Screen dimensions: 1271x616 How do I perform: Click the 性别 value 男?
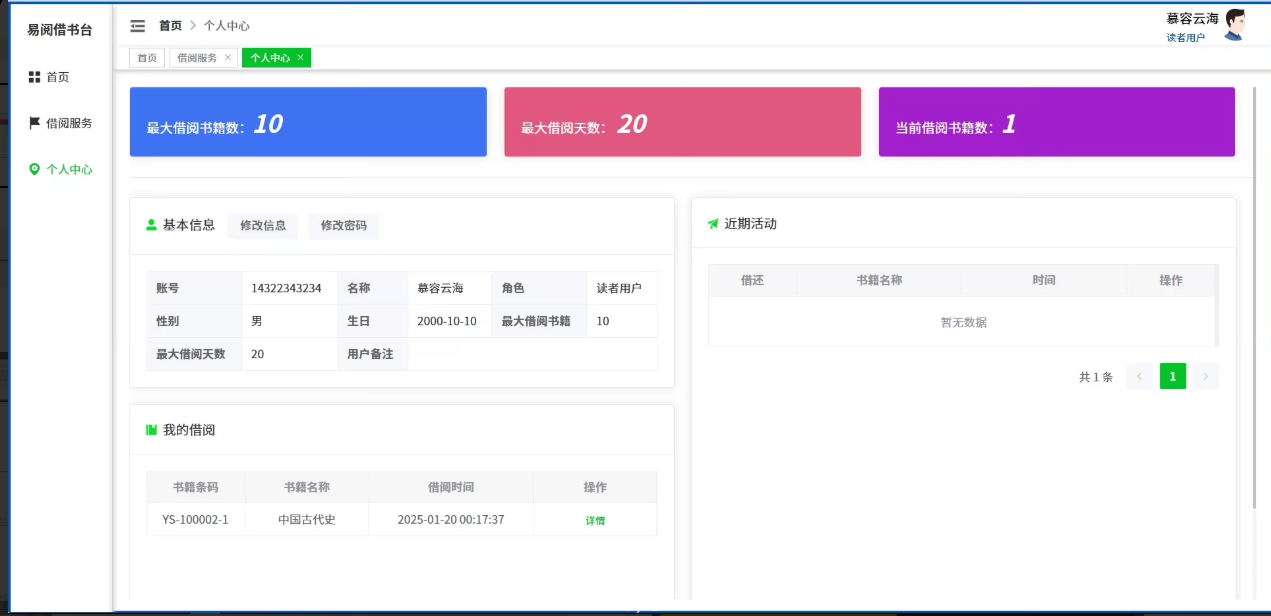coord(257,321)
